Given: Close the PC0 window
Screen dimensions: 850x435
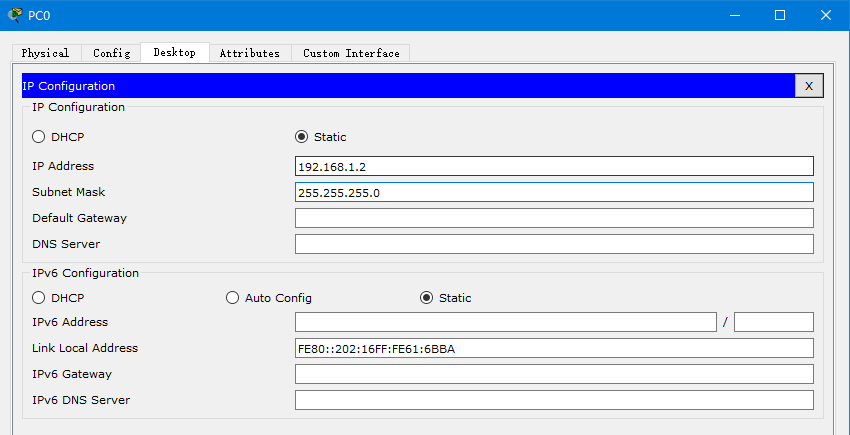Looking at the screenshot, I should coord(826,15).
